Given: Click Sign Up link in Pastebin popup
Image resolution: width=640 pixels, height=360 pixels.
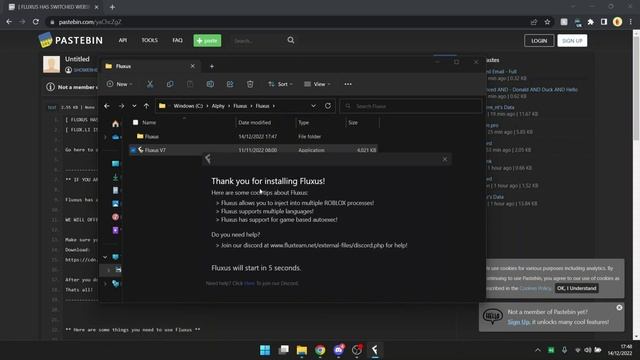Looking at the screenshot, I should tap(519, 322).
